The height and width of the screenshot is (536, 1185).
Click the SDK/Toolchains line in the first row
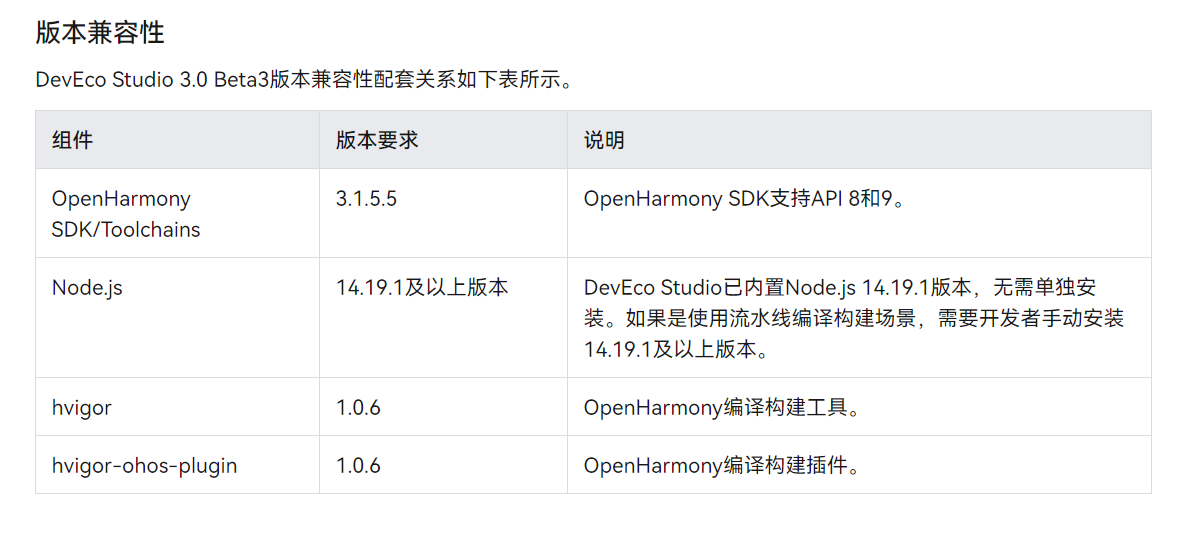click(126, 230)
